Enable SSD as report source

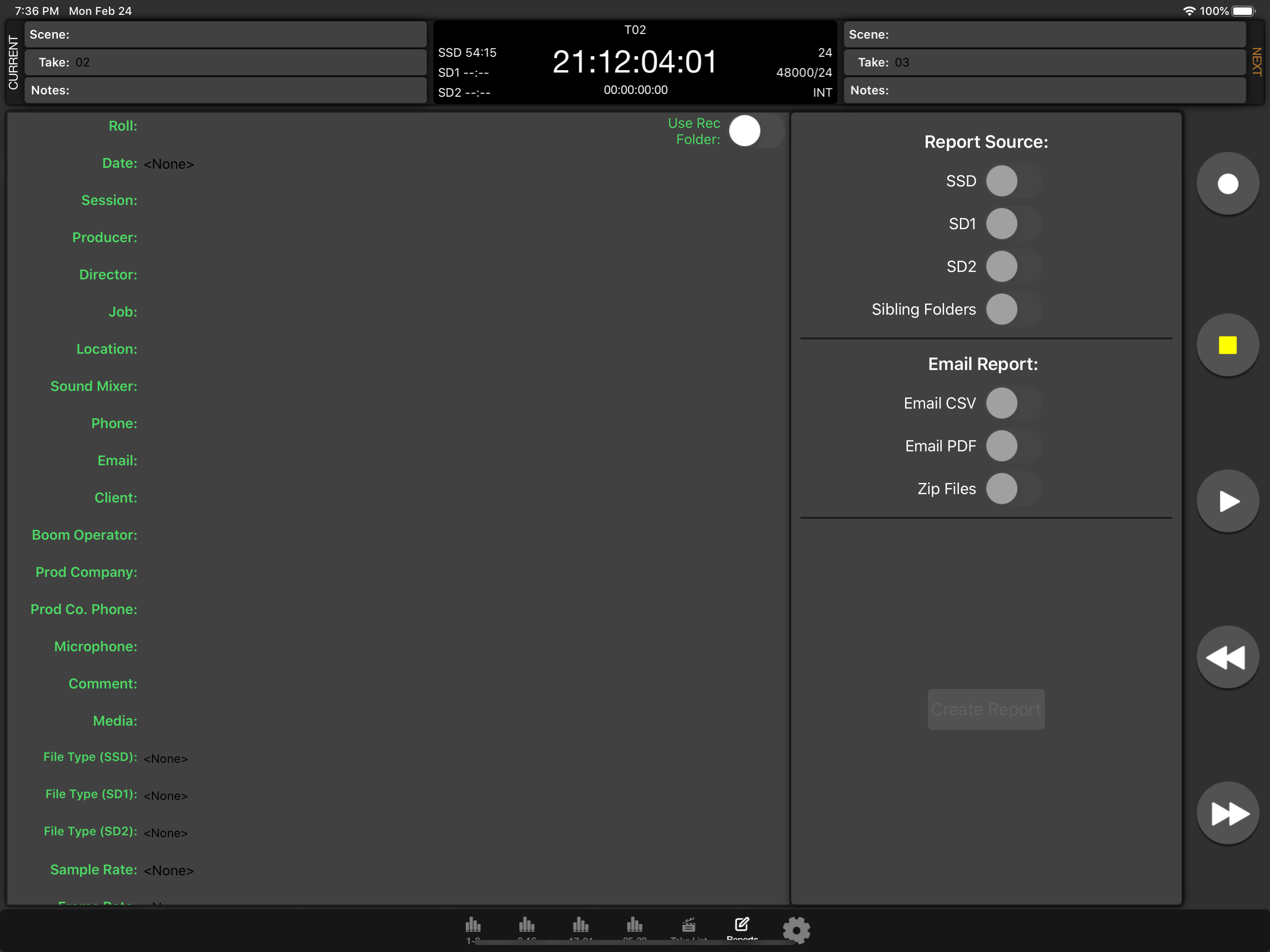pos(1014,181)
